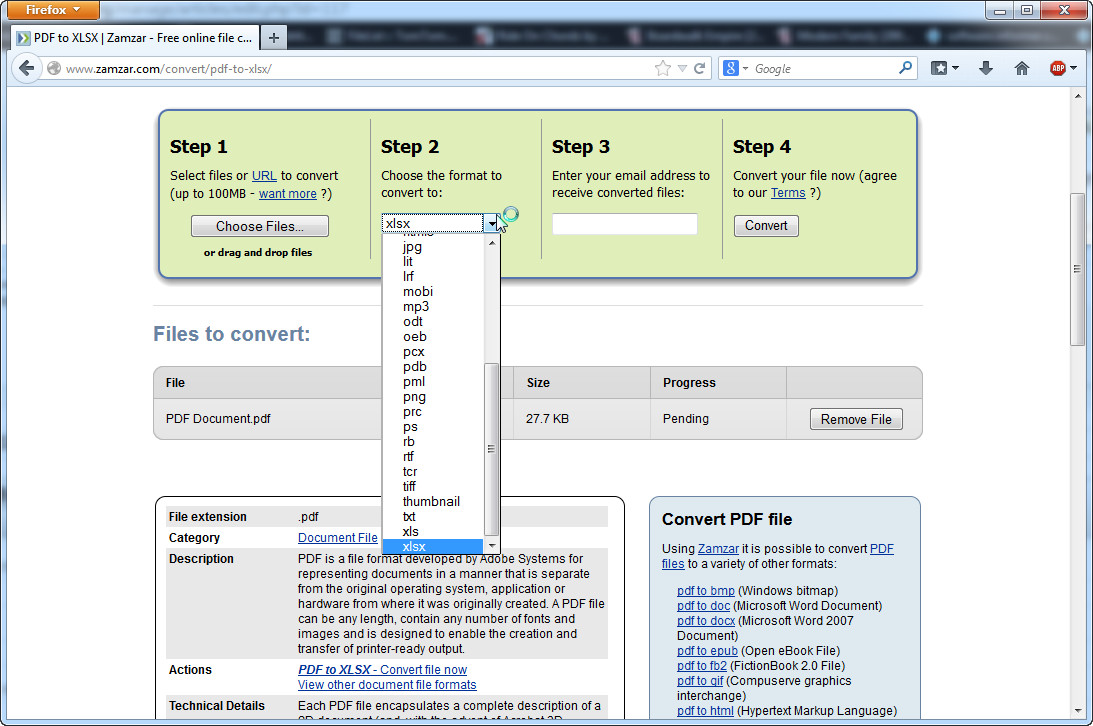The width and height of the screenshot is (1093, 726).
Task: Click the Remove File button
Action: [856, 419]
